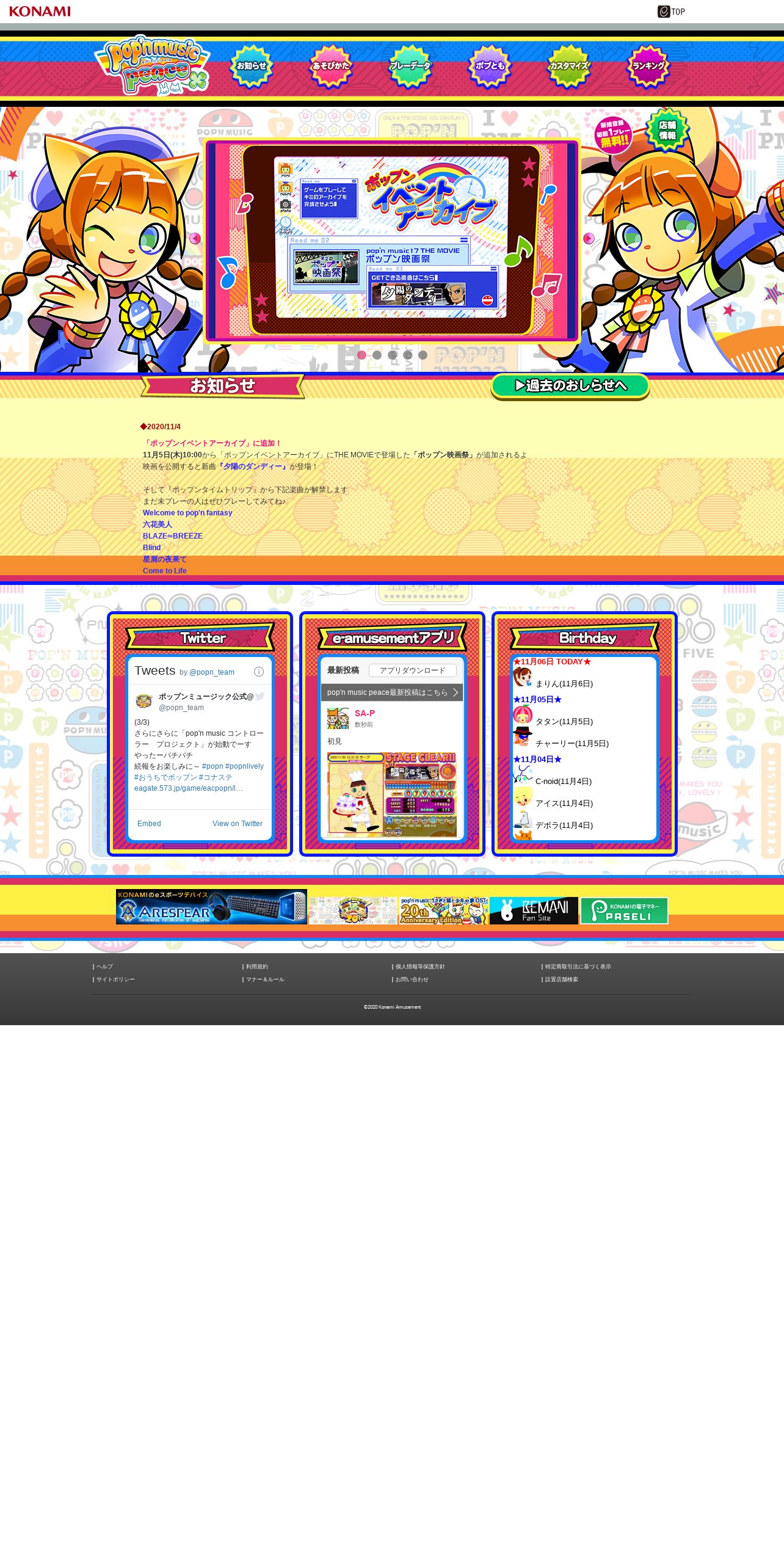Click the 新規登録 初回1プレー無料 badge

point(612,135)
